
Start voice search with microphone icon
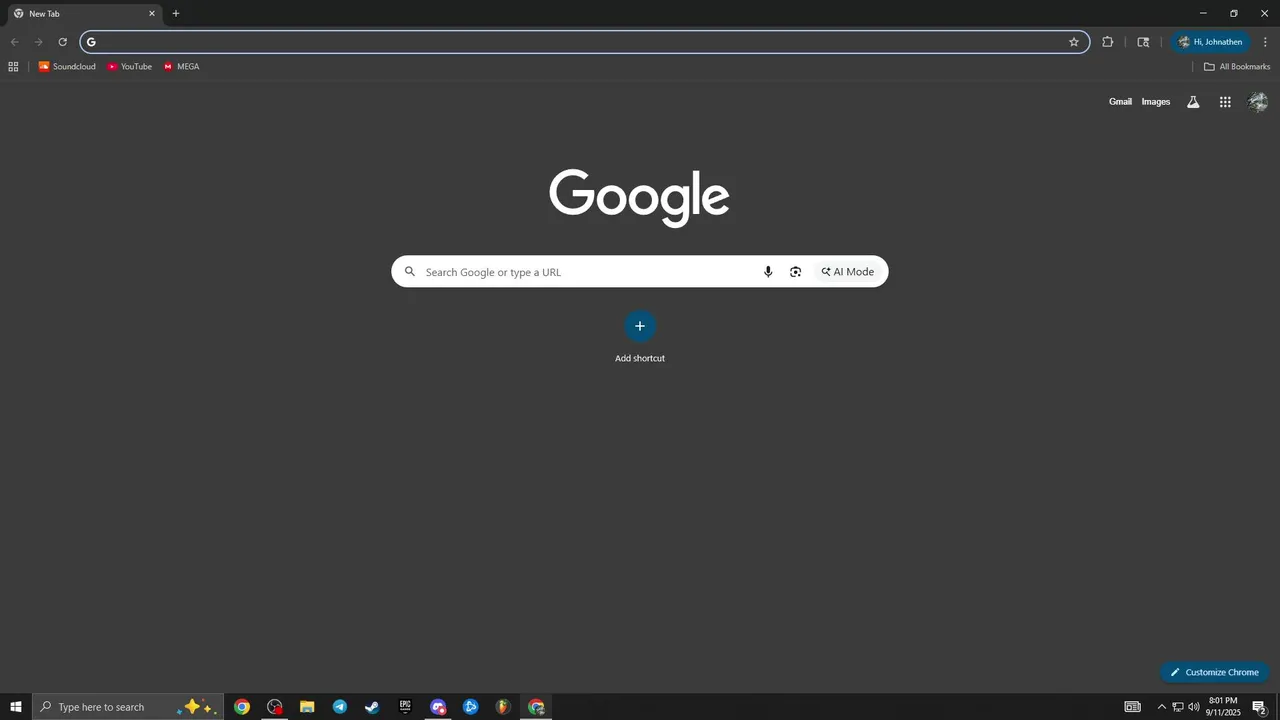click(768, 272)
